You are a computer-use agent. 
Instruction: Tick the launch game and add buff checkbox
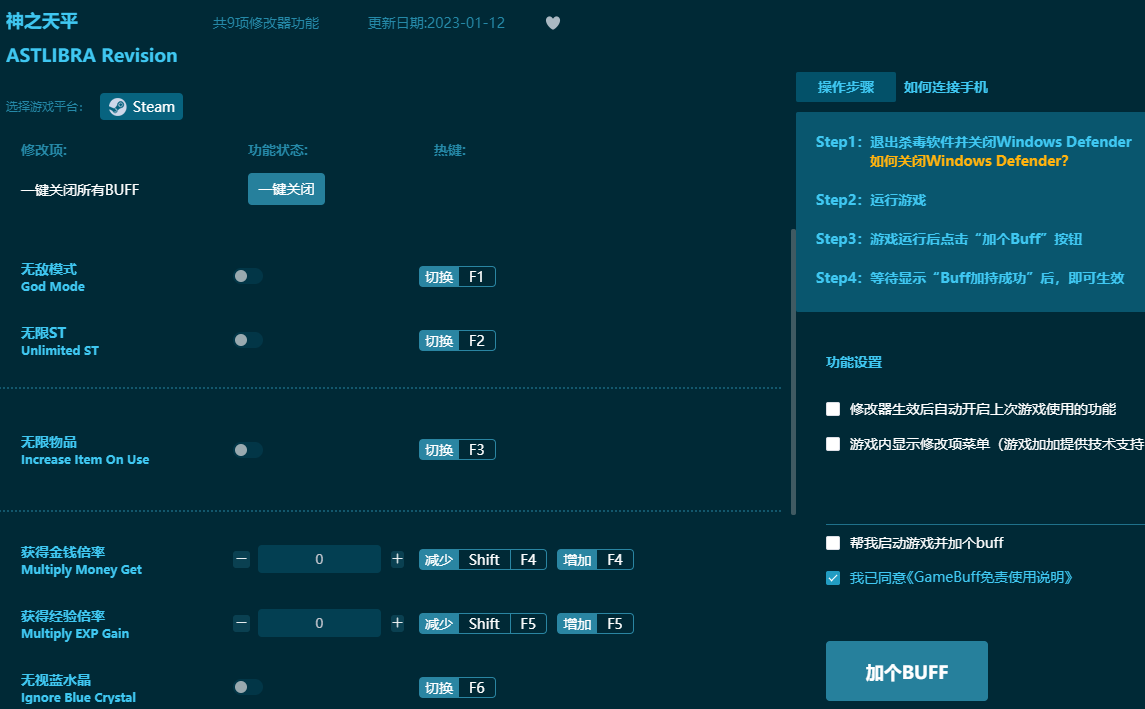click(833, 543)
